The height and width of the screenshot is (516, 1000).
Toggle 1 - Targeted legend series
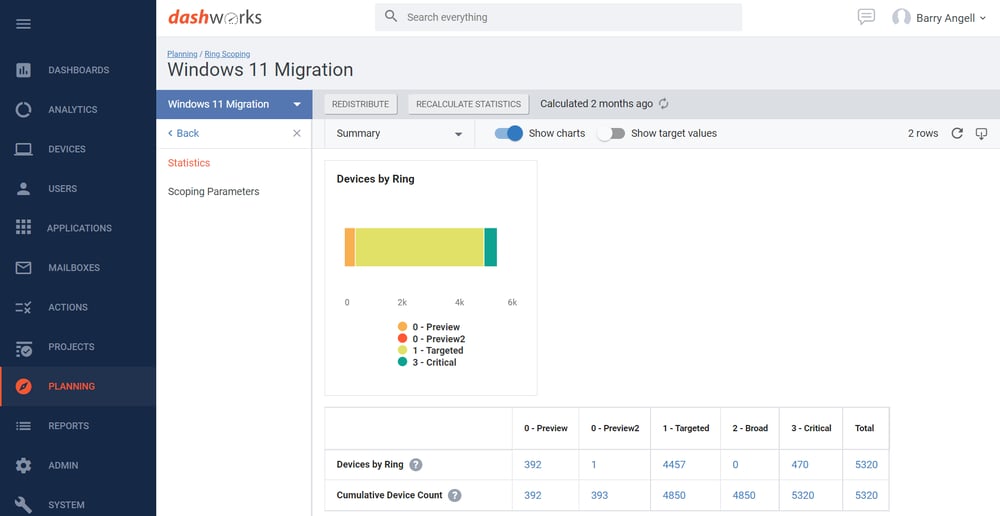coord(430,350)
